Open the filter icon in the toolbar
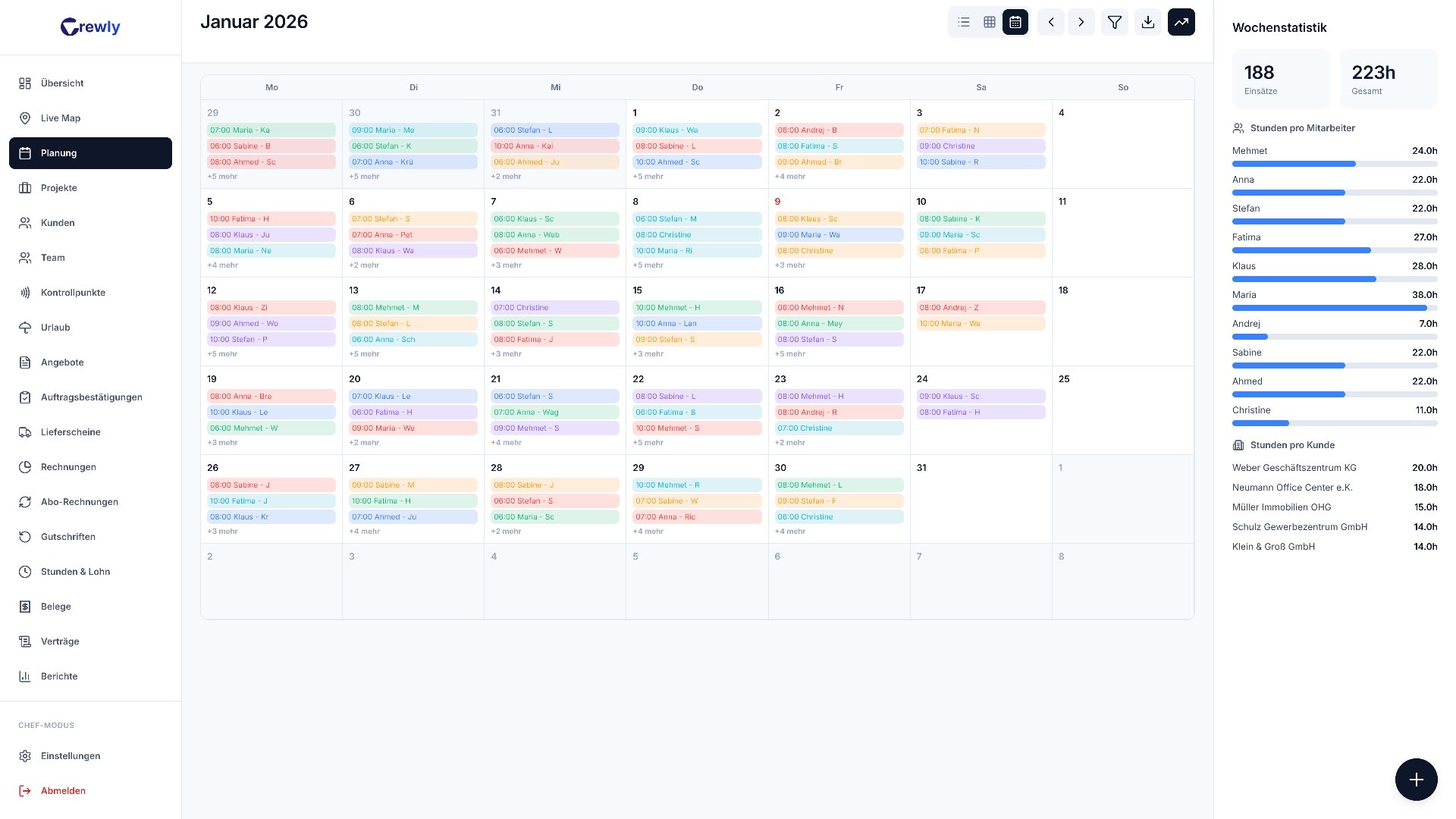The width and height of the screenshot is (1456, 819). coord(1114,22)
